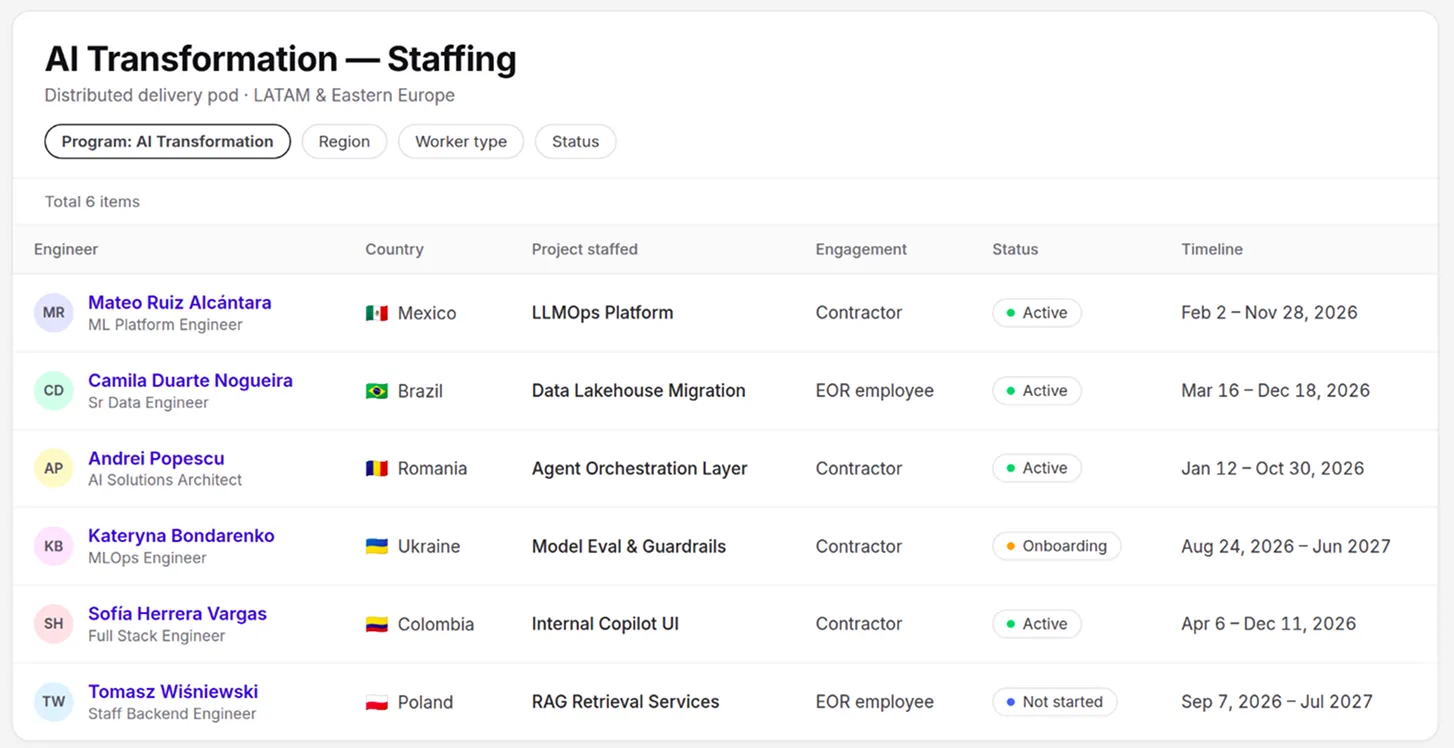Toggle the Program: AI Transformation filter chip
The width and height of the screenshot is (1454, 748).
(x=167, y=141)
